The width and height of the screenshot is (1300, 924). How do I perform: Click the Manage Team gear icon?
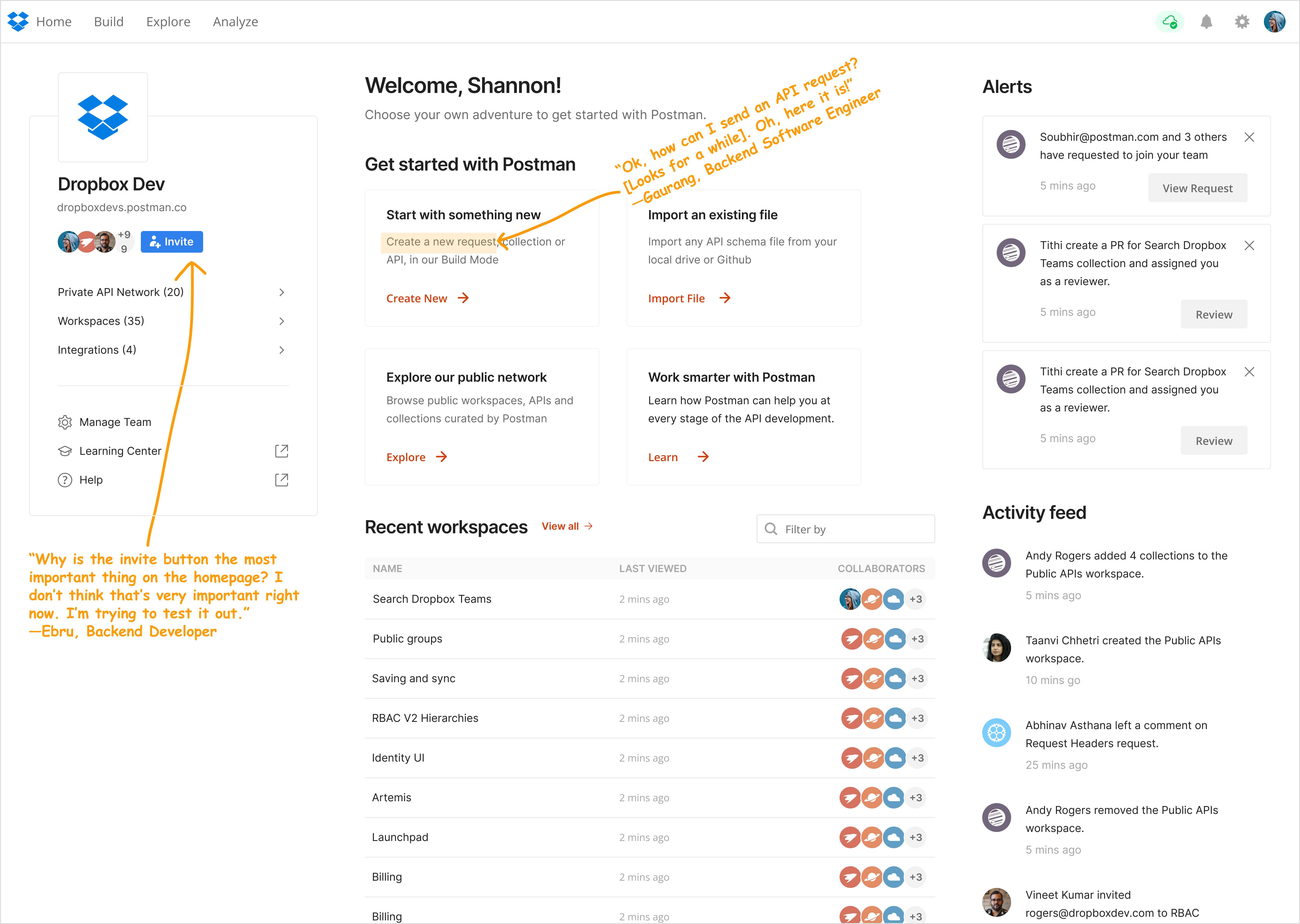[65, 422]
